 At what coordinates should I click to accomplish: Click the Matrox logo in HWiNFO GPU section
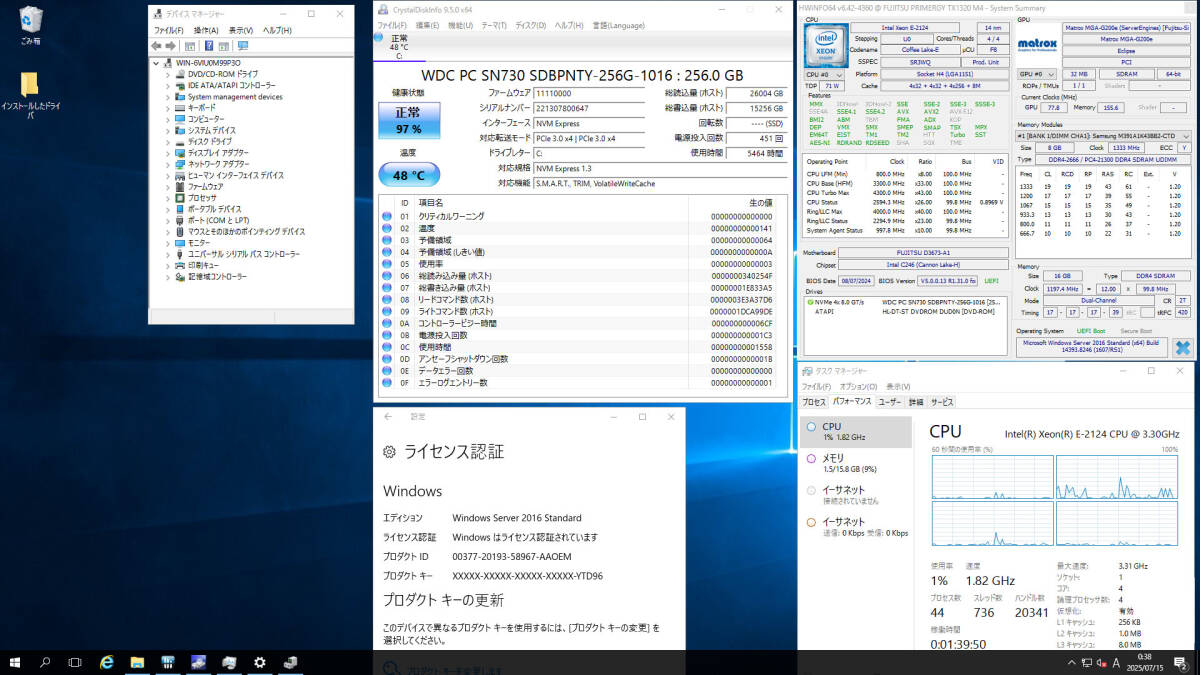(x=1038, y=44)
